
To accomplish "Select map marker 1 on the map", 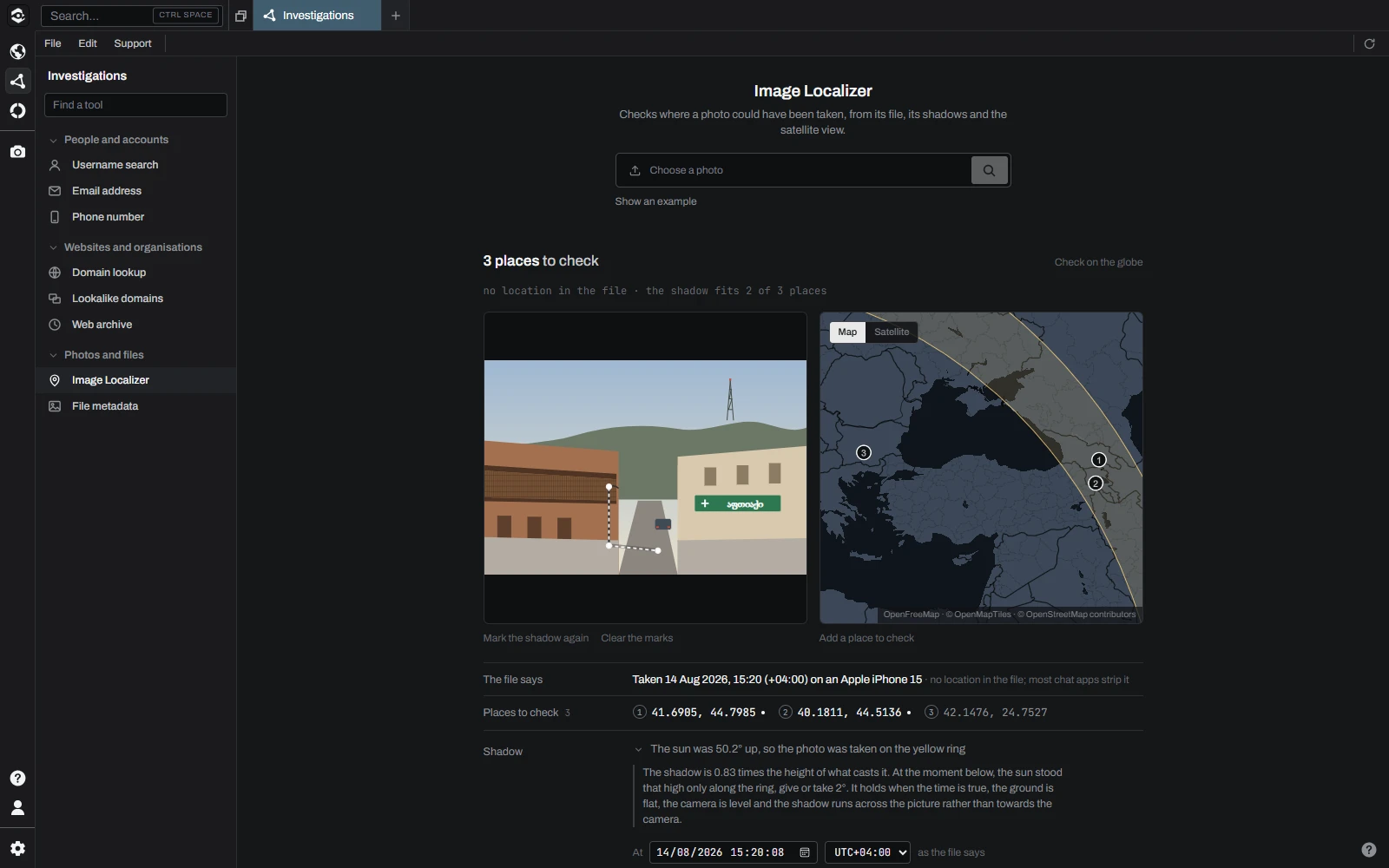I will pos(1098,460).
